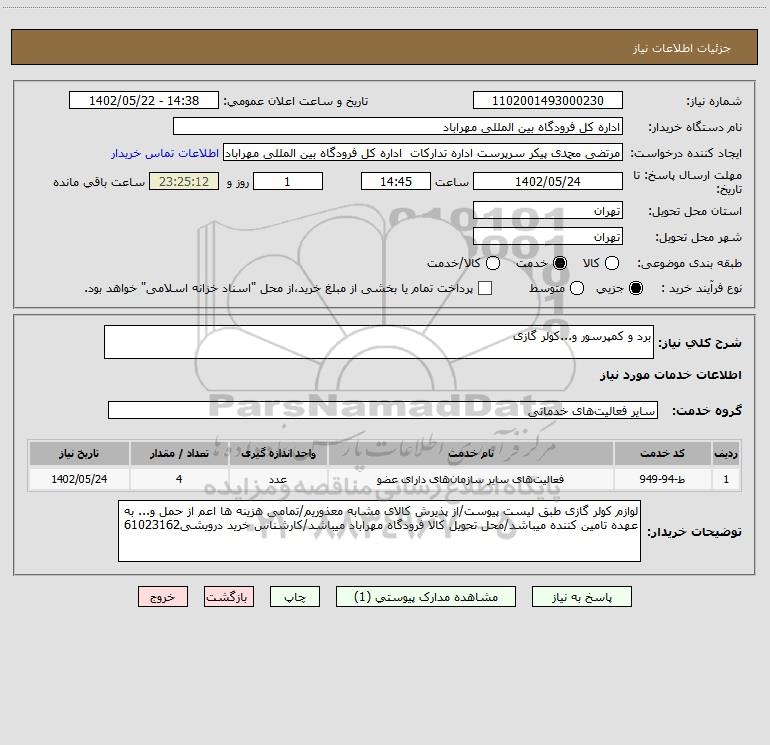Click the شماره نیاز field 1102001493000230

[548, 101]
